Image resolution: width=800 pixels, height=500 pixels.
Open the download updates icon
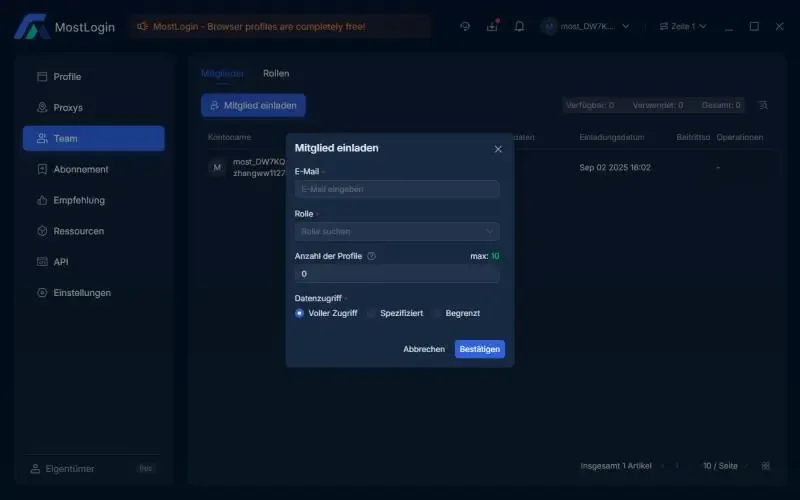coord(492,26)
